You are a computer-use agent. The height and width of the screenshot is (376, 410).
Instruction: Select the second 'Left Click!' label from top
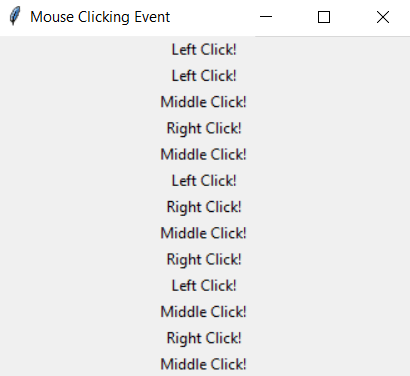[204, 76]
